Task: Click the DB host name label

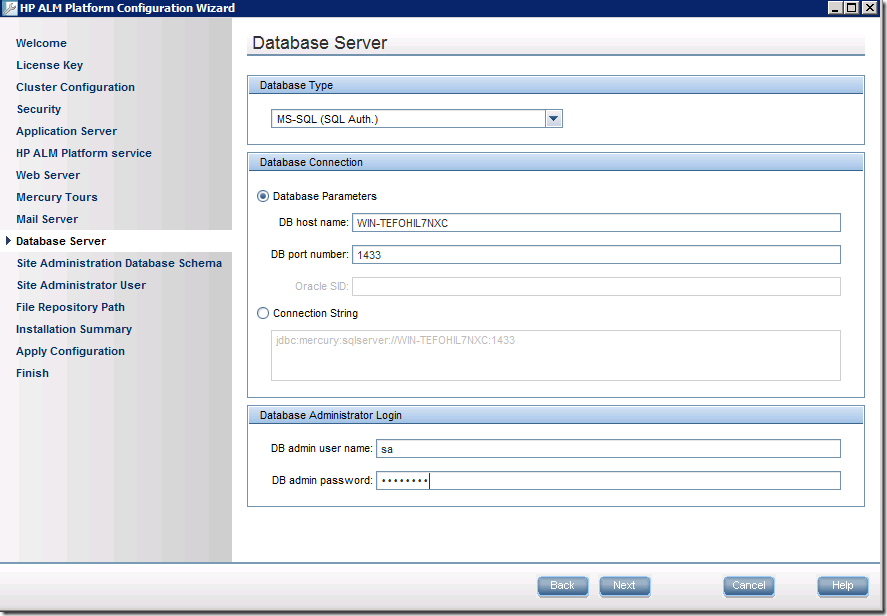Action: [x=314, y=222]
